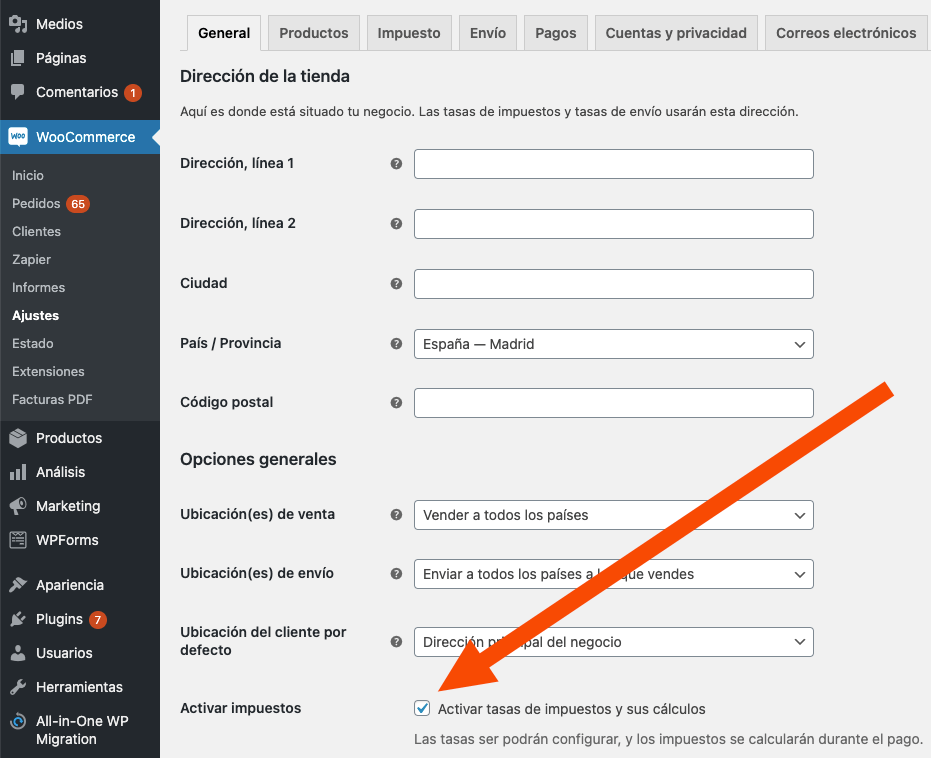Click the Comentarios speech bubble icon
Viewport: 931px width, 758px height.
point(18,92)
